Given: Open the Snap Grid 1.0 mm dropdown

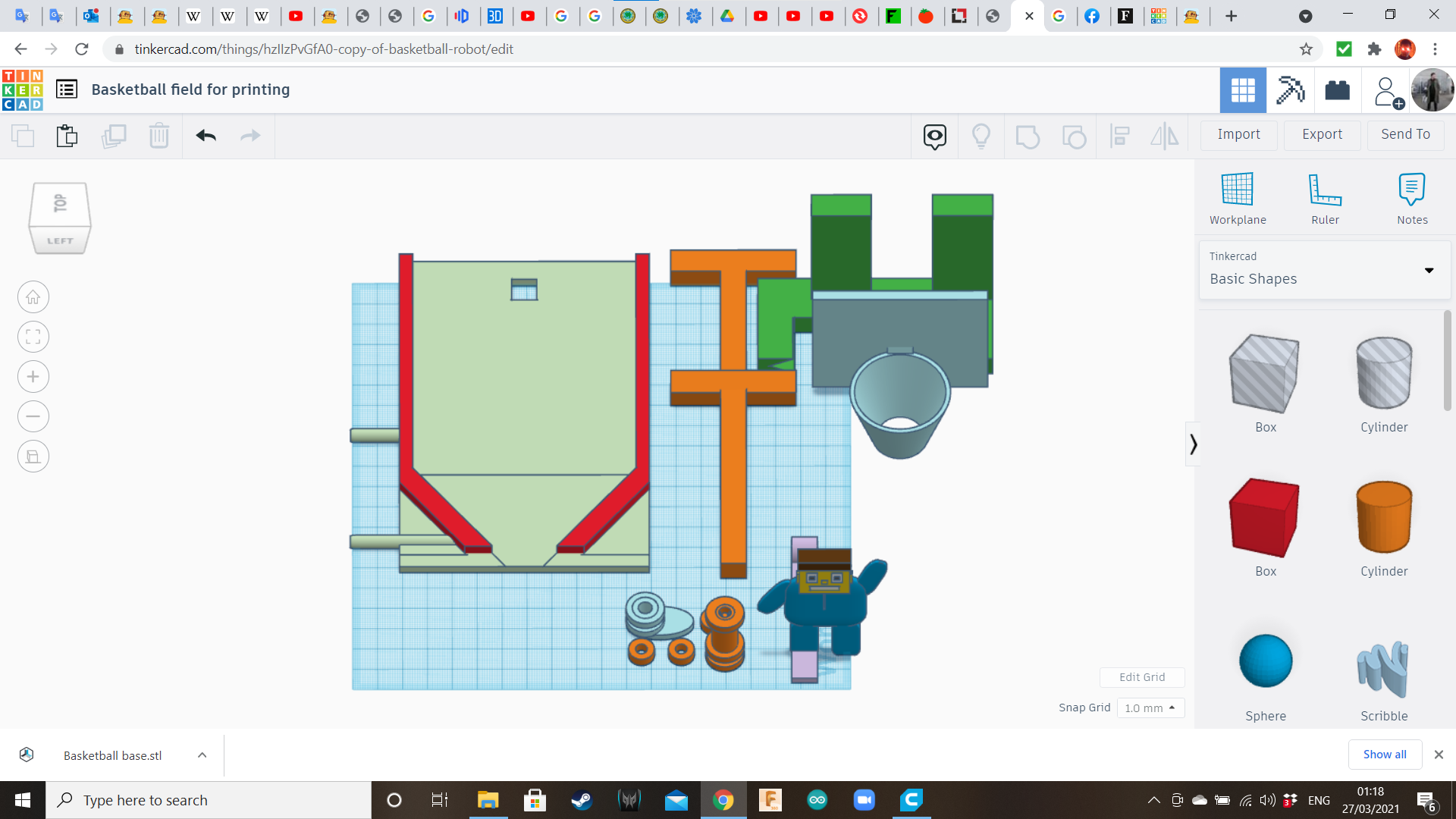Looking at the screenshot, I should 1150,708.
